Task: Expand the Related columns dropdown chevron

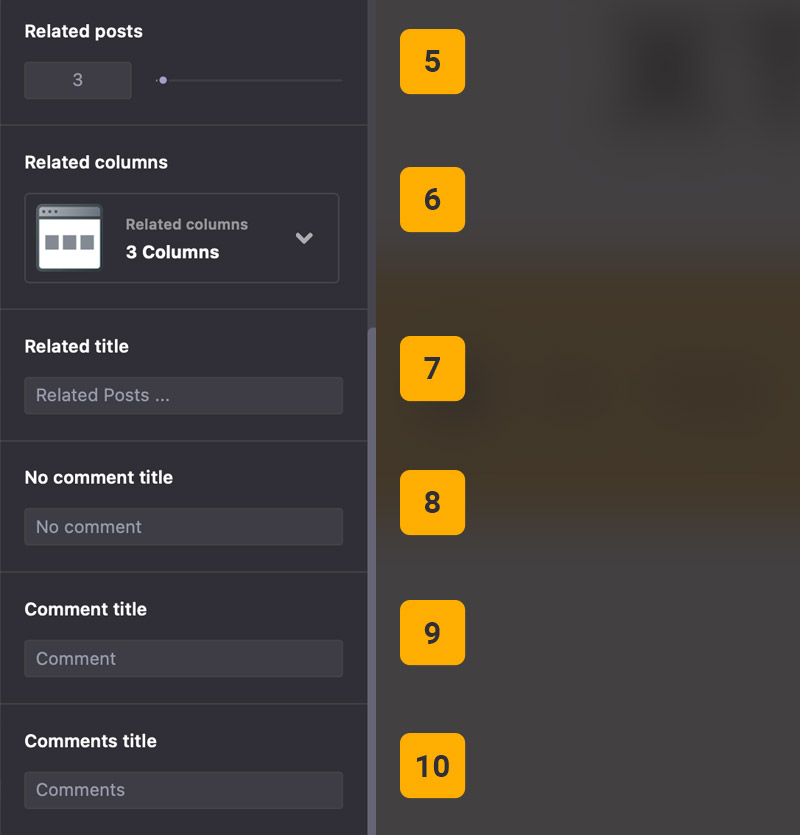Action: (x=305, y=238)
